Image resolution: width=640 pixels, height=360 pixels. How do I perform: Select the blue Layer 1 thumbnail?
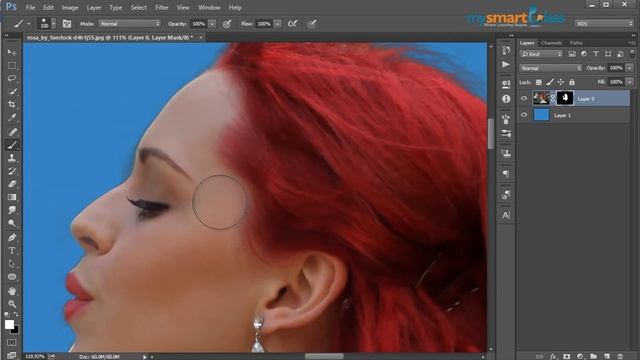click(541, 115)
